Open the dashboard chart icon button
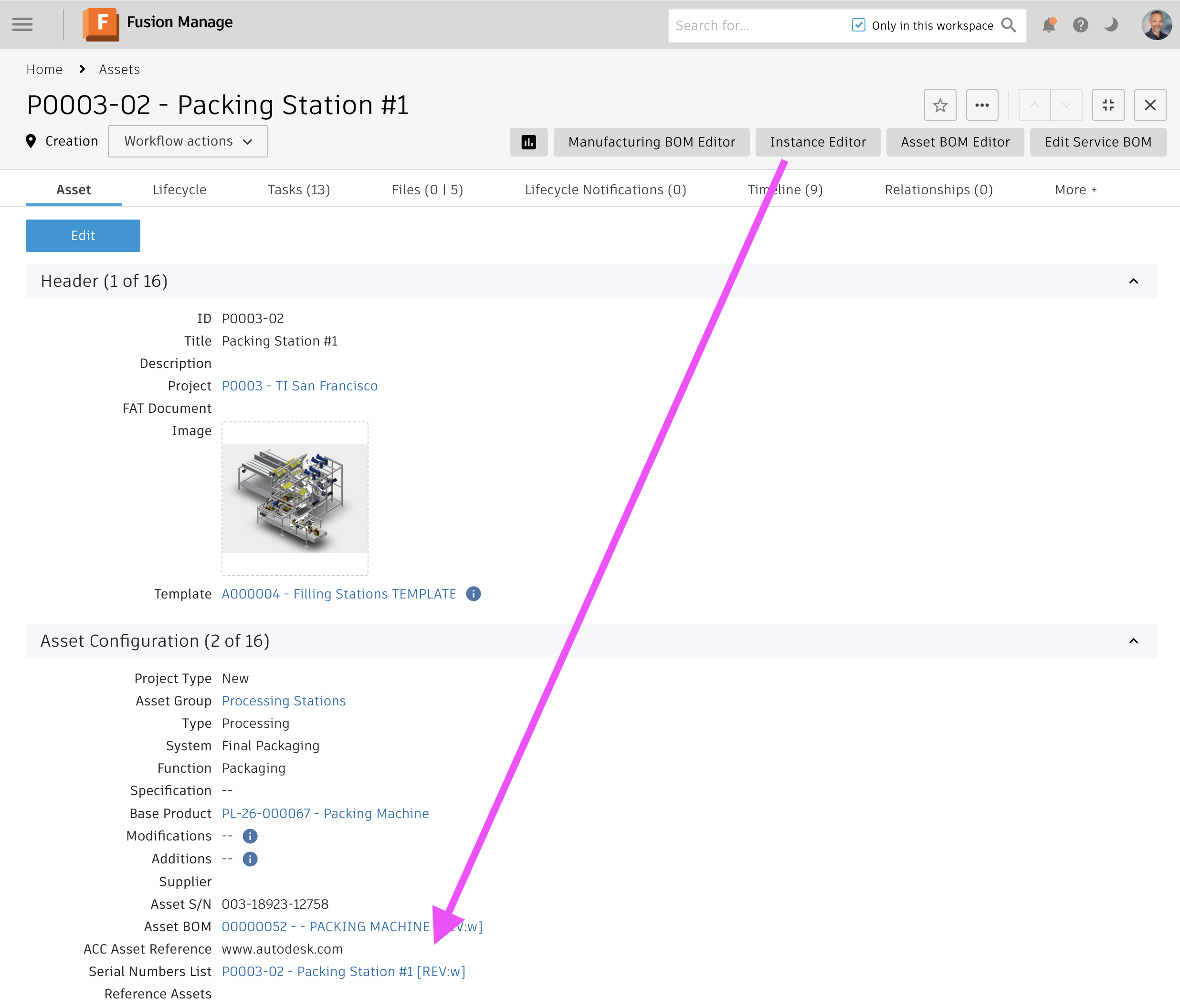Image resolution: width=1180 pixels, height=1008 pixels. 528,142
